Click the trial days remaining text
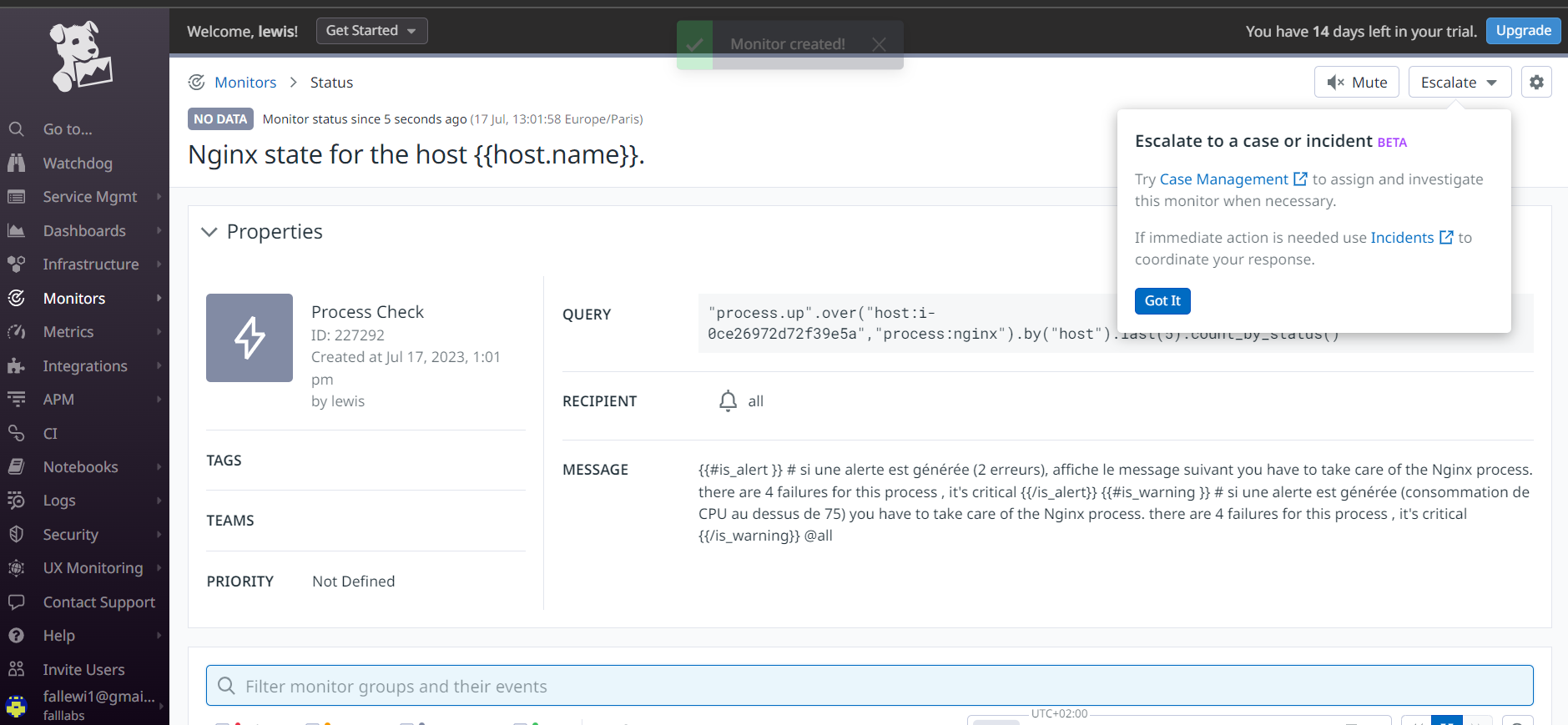1568x725 pixels. 1361,31
